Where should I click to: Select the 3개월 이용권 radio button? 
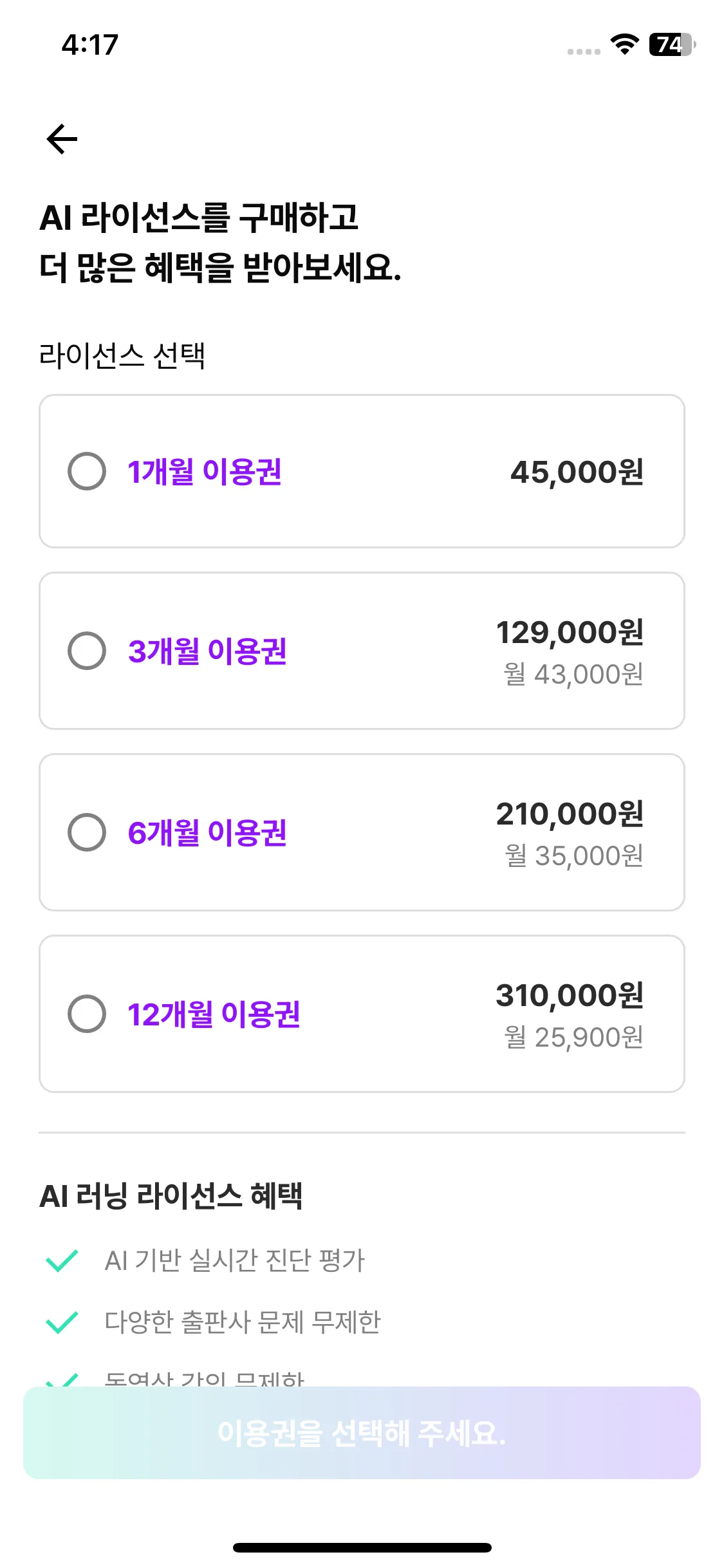click(x=87, y=651)
